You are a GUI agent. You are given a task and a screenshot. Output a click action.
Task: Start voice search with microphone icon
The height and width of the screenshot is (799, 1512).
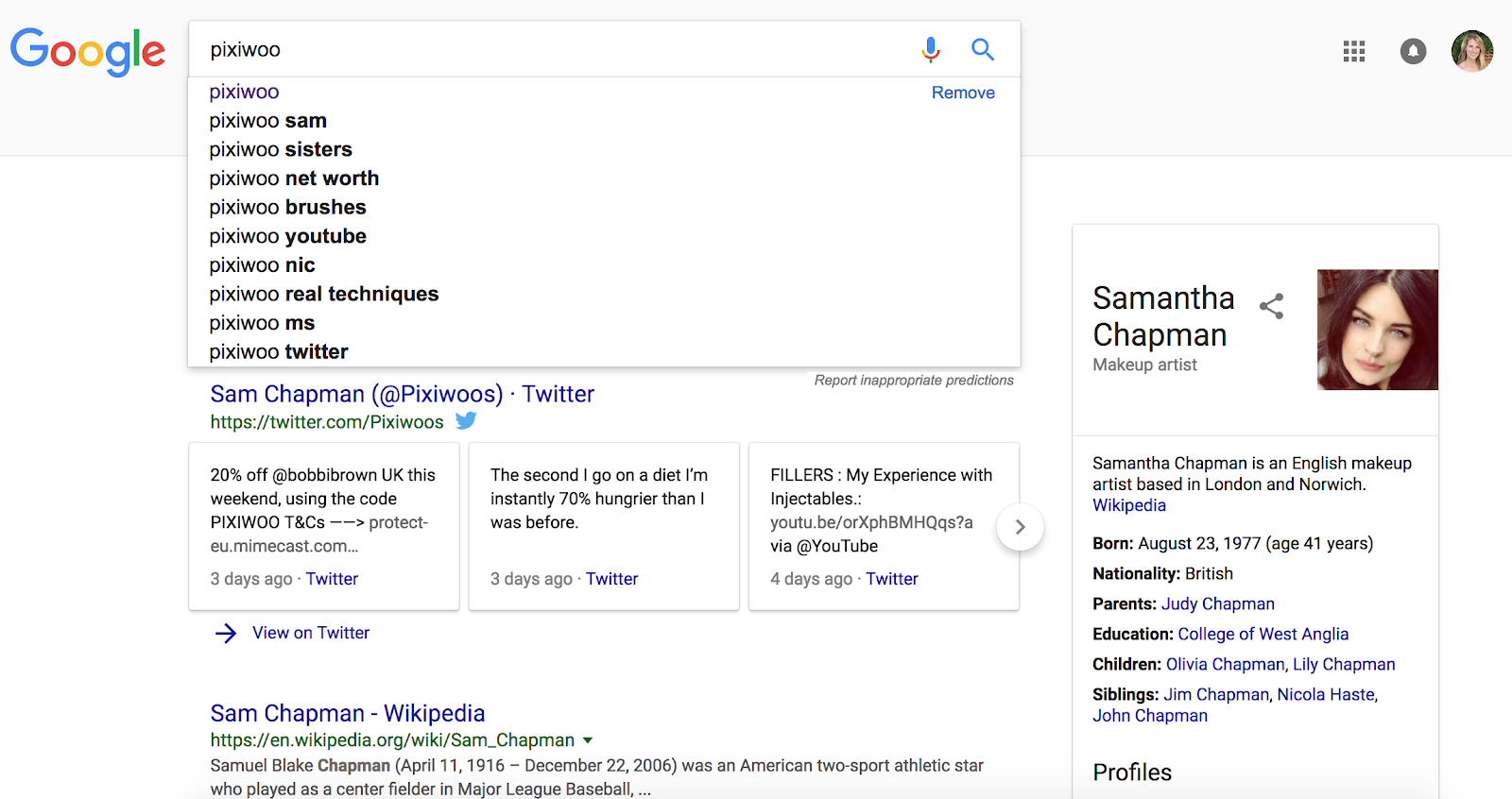931,49
